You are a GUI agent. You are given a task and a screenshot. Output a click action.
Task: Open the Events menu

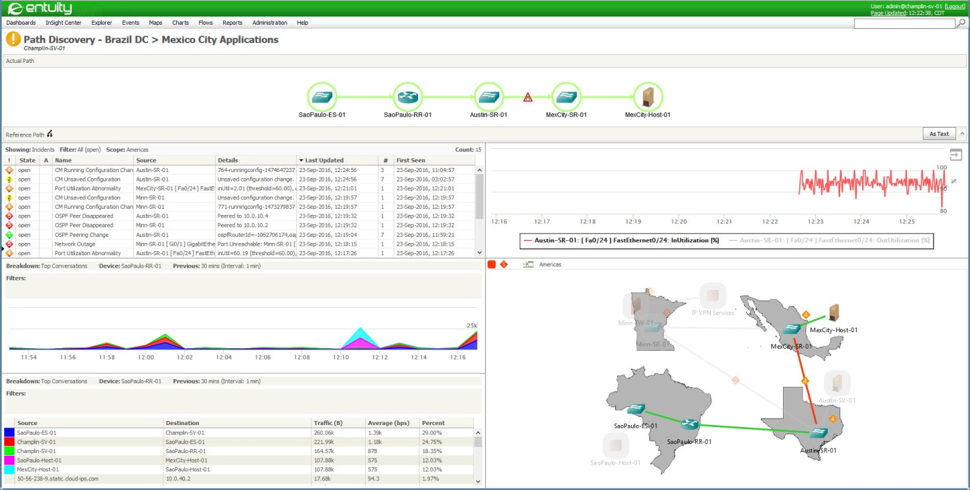[x=131, y=23]
